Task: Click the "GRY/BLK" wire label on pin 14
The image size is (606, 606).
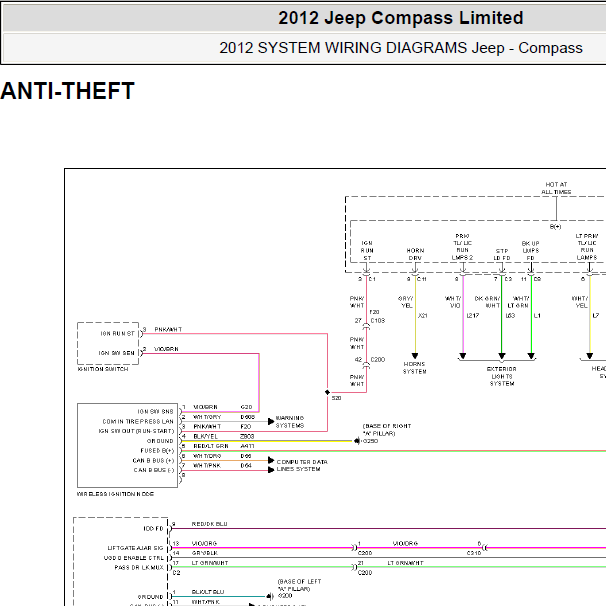Action: [205, 553]
